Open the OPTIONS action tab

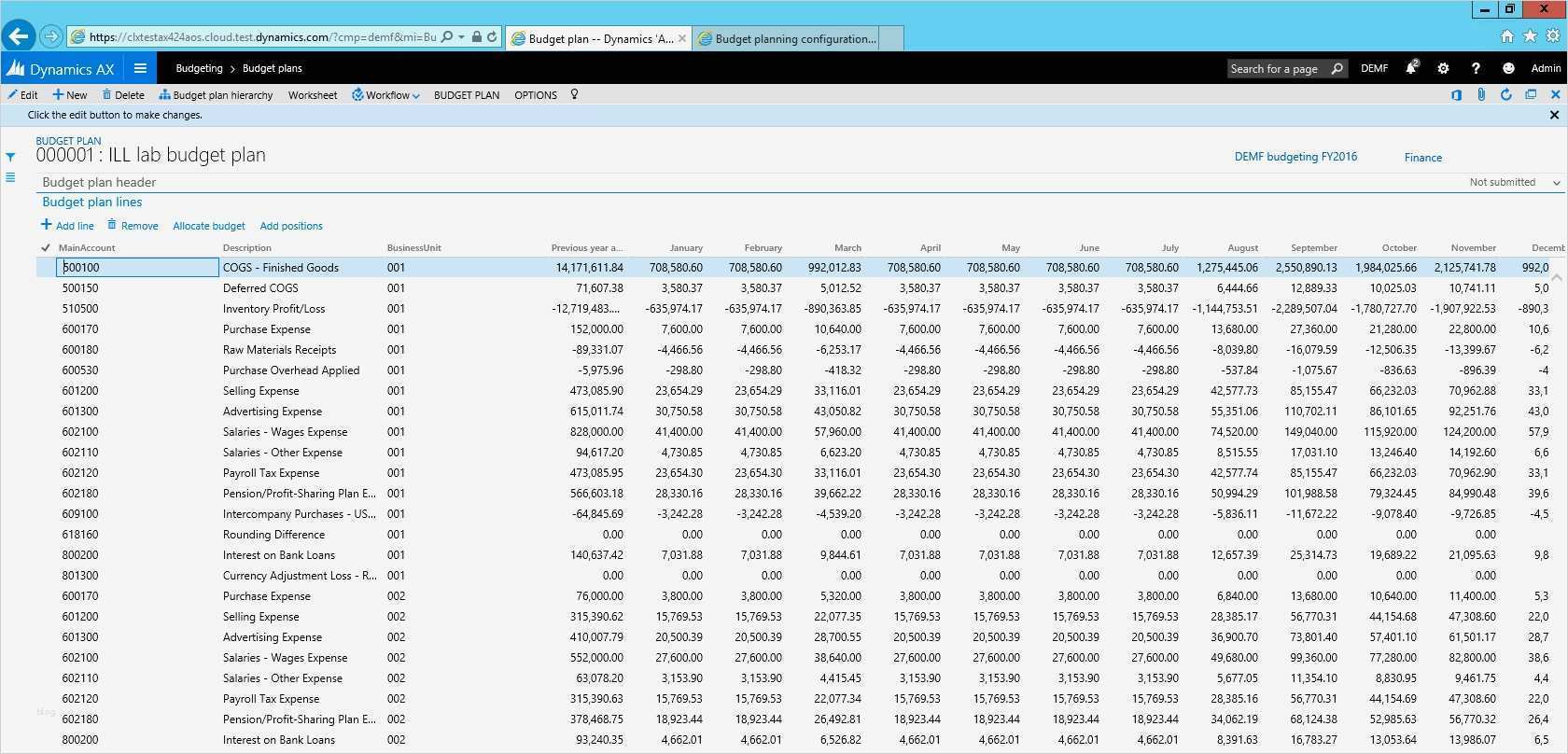tap(536, 95)
